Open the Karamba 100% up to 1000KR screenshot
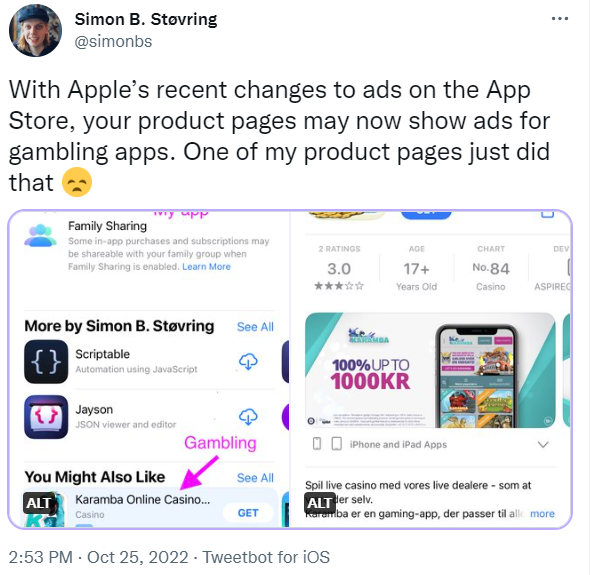The width and height of the screenshot is (598, 575). [x=430, y=370]
